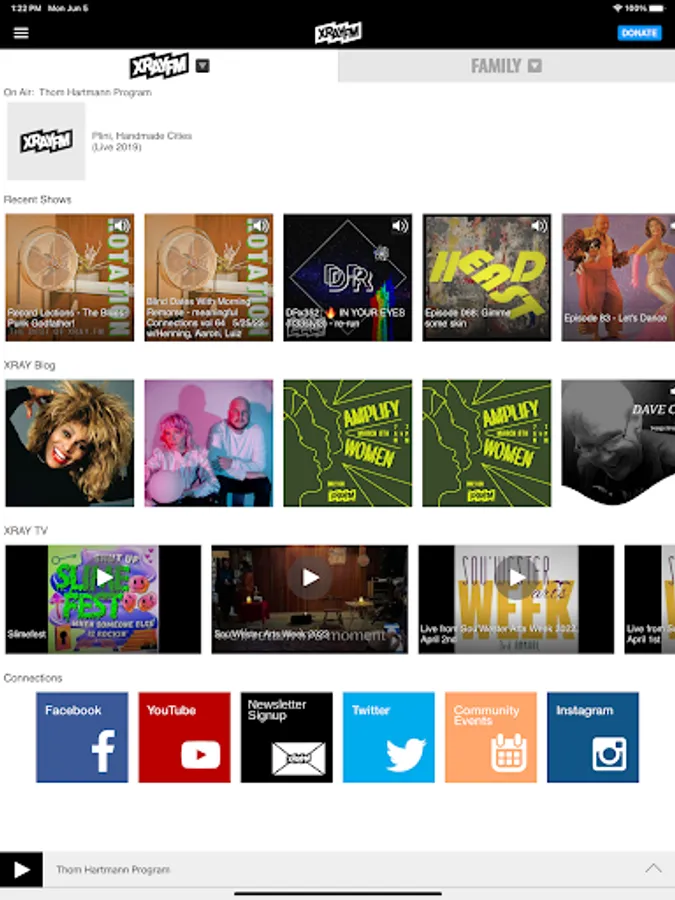Select the Connections section heading
675x900 pixels.
tap(33, 678)
